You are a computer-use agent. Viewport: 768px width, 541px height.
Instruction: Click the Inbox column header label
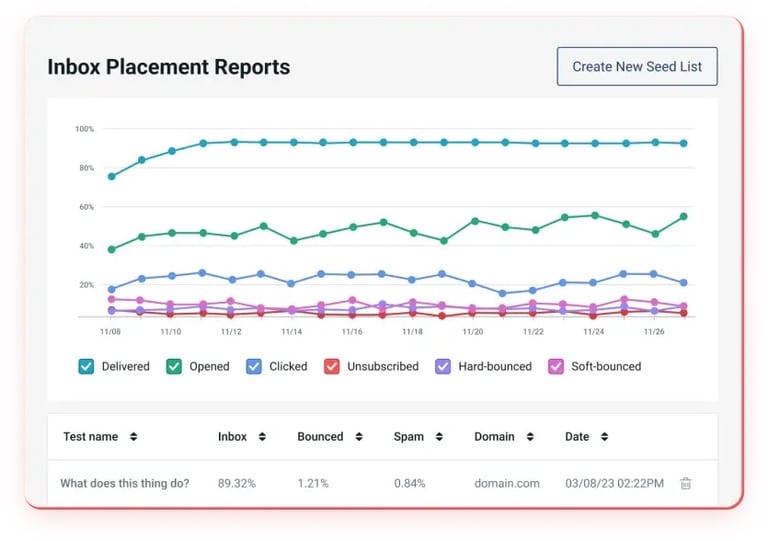coord(232,437)
